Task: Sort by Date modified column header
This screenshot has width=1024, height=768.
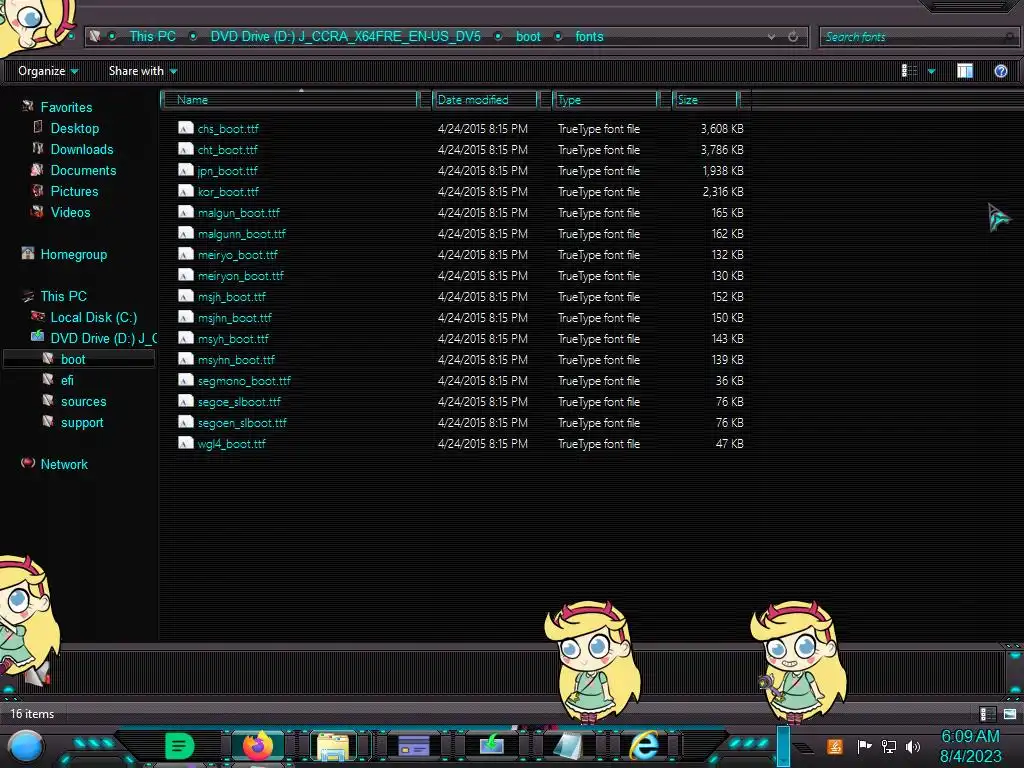Action: tap(484, 100)
